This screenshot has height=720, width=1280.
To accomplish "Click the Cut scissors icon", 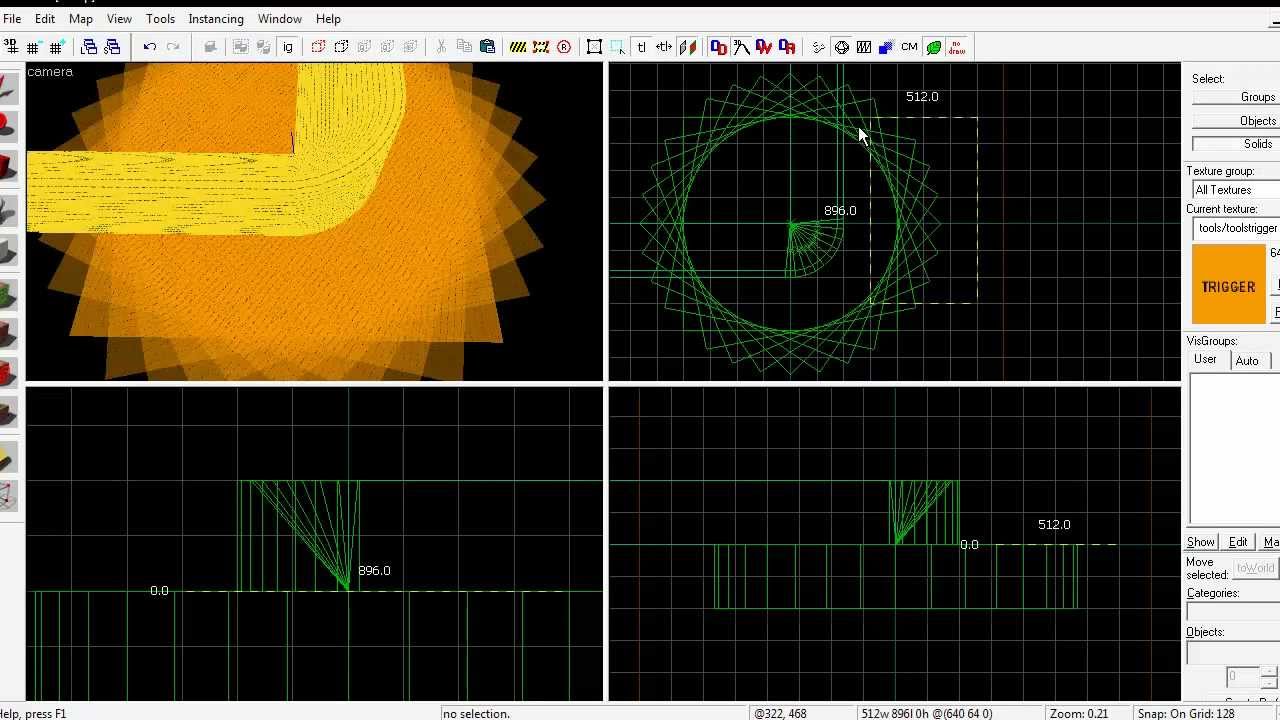I will tap(441, 47).
